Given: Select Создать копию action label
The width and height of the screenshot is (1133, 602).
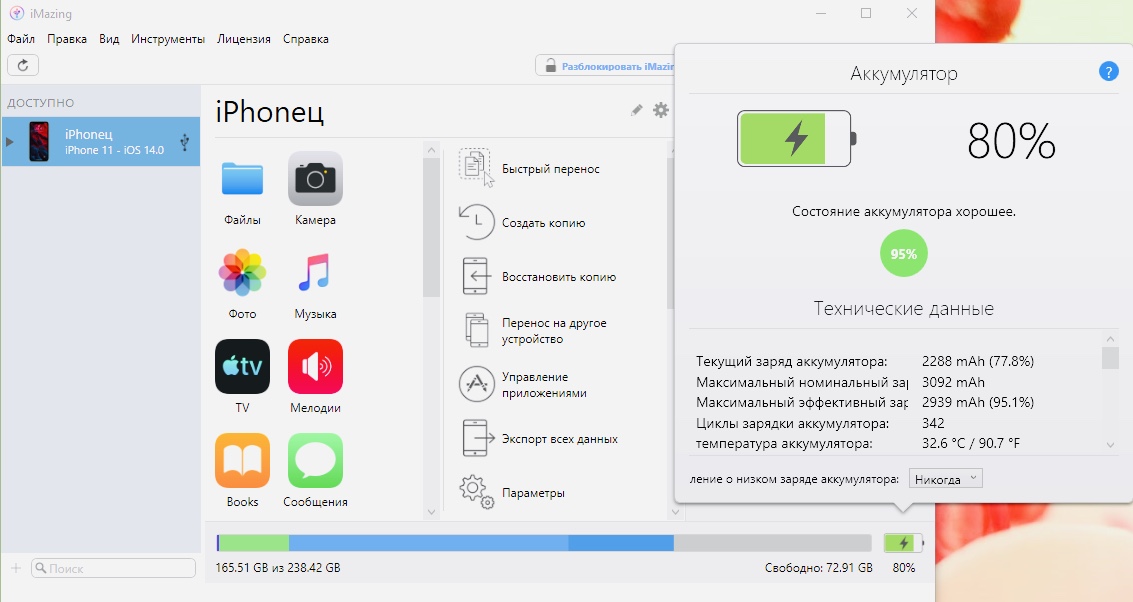Looking at the screenshot, I should tap(543, 223).
